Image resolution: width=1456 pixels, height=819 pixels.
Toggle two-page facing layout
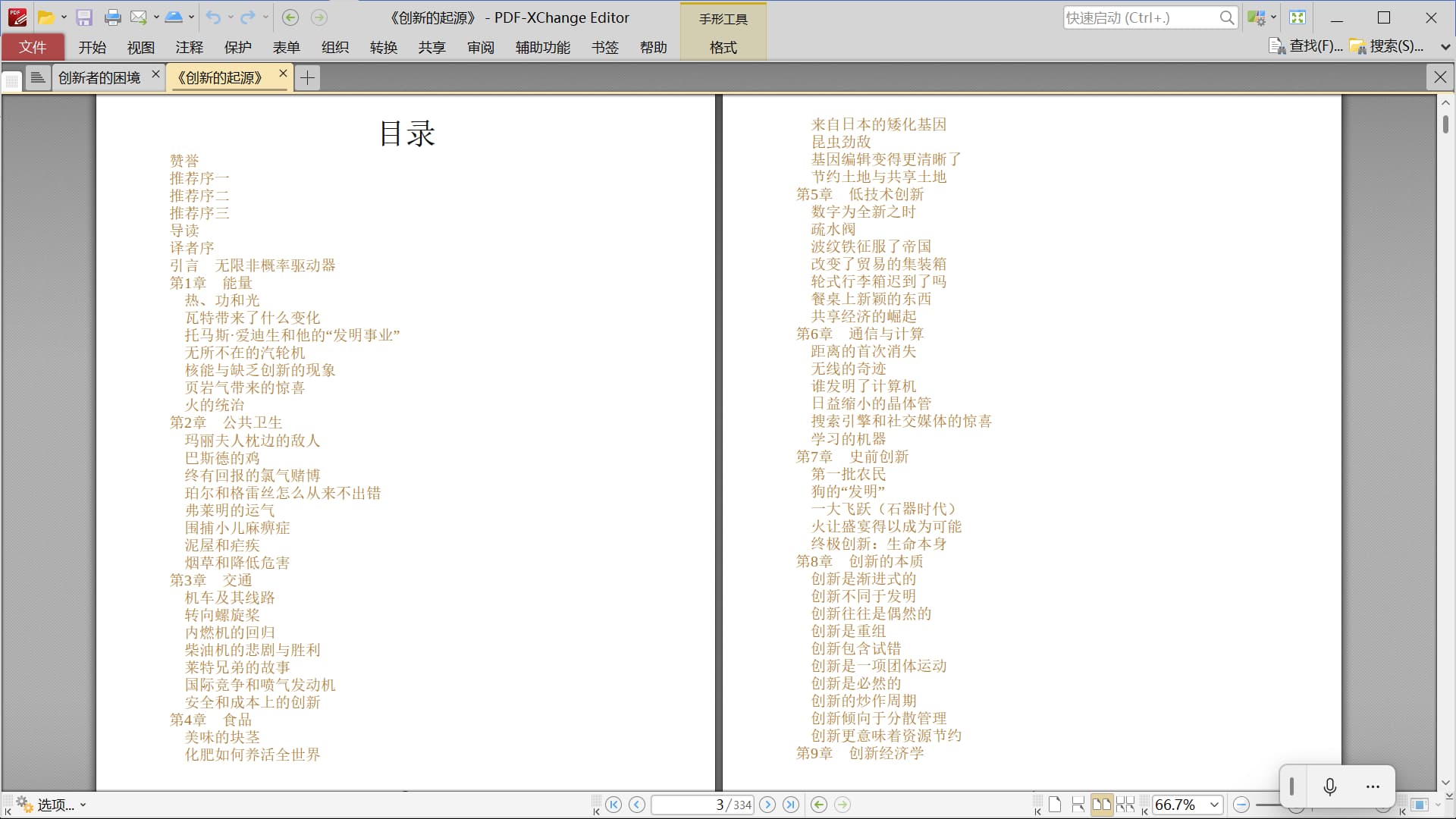tap(1102, 805)
